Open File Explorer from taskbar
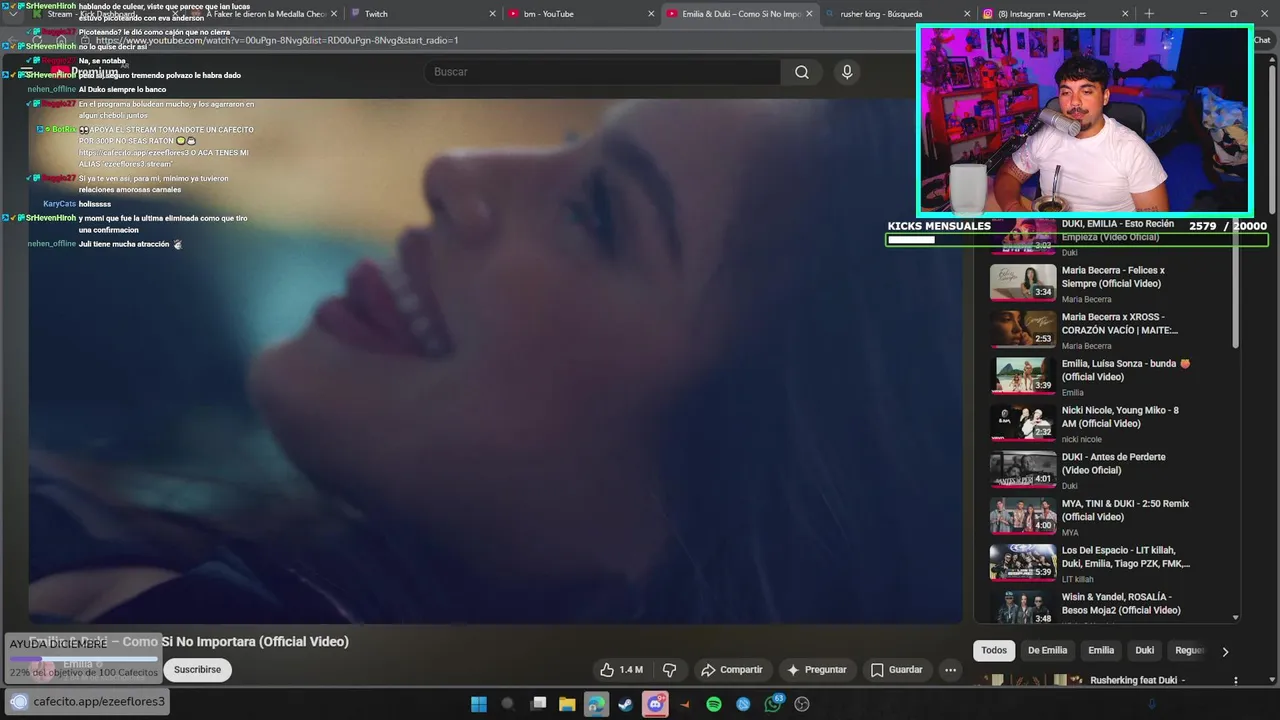 (567, 704)
